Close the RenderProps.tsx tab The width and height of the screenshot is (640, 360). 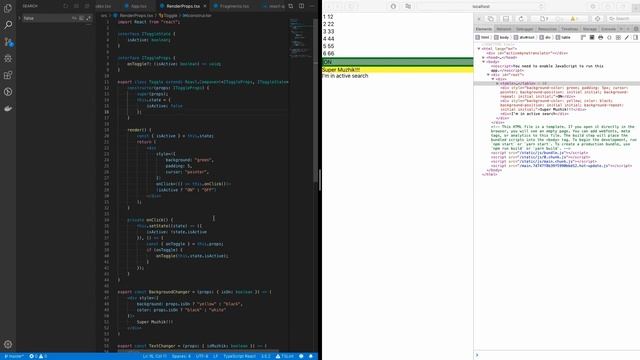[x=205, y=6]
